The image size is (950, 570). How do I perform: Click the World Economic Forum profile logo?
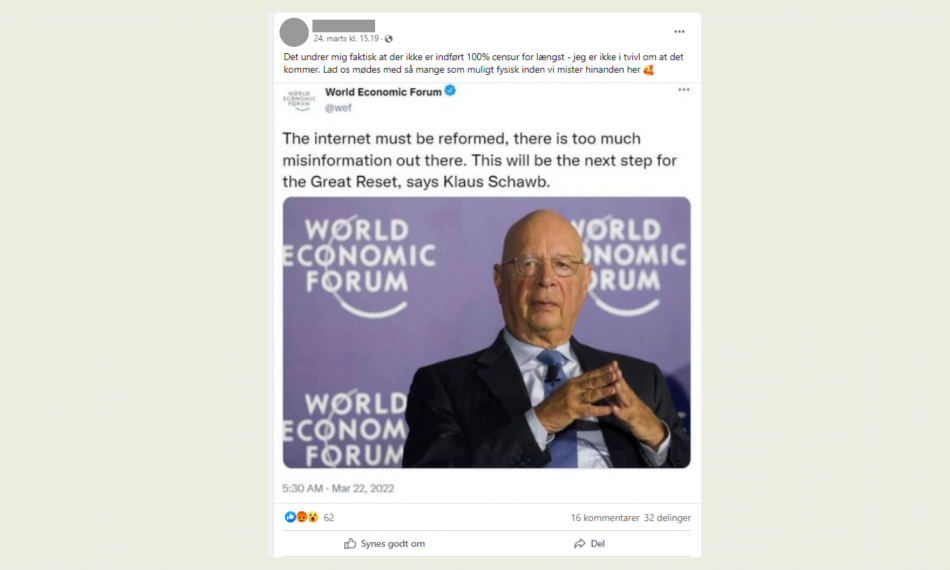coord(300,100)
